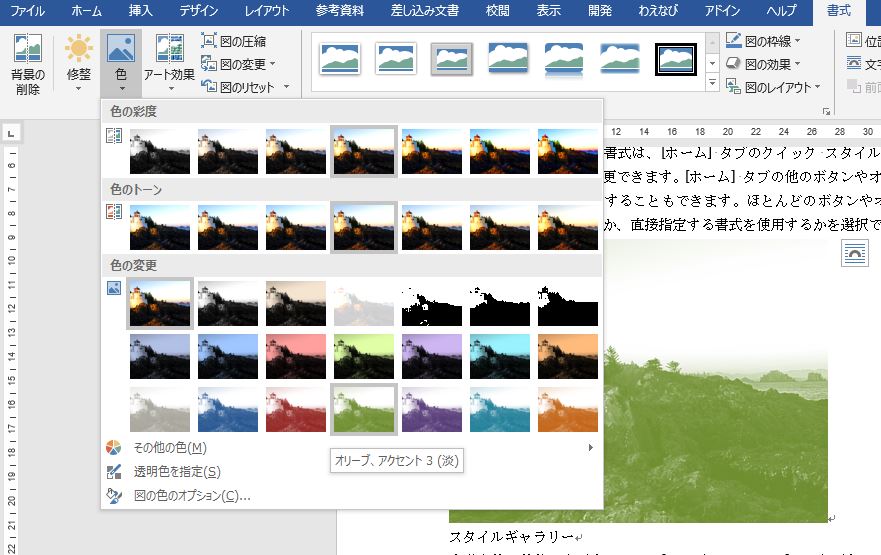Click the text wrapping icon below Position

[853, 63]
